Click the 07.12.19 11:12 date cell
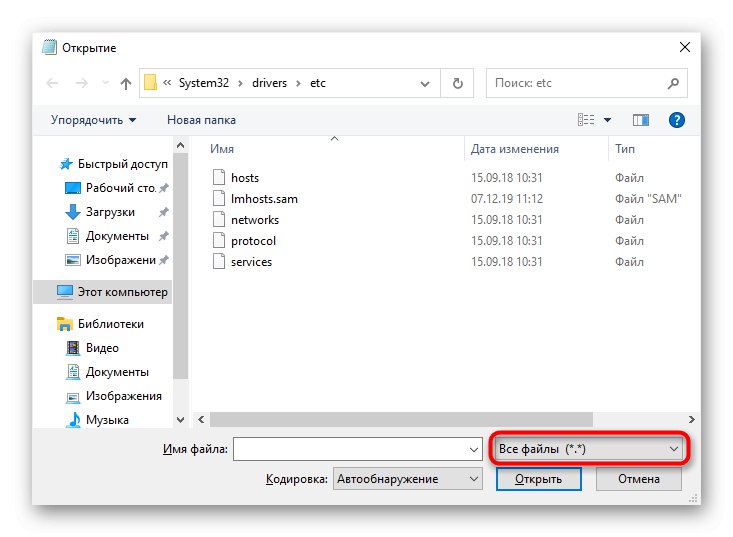This screenshot has height=537, width=733. tap(507, 199)
